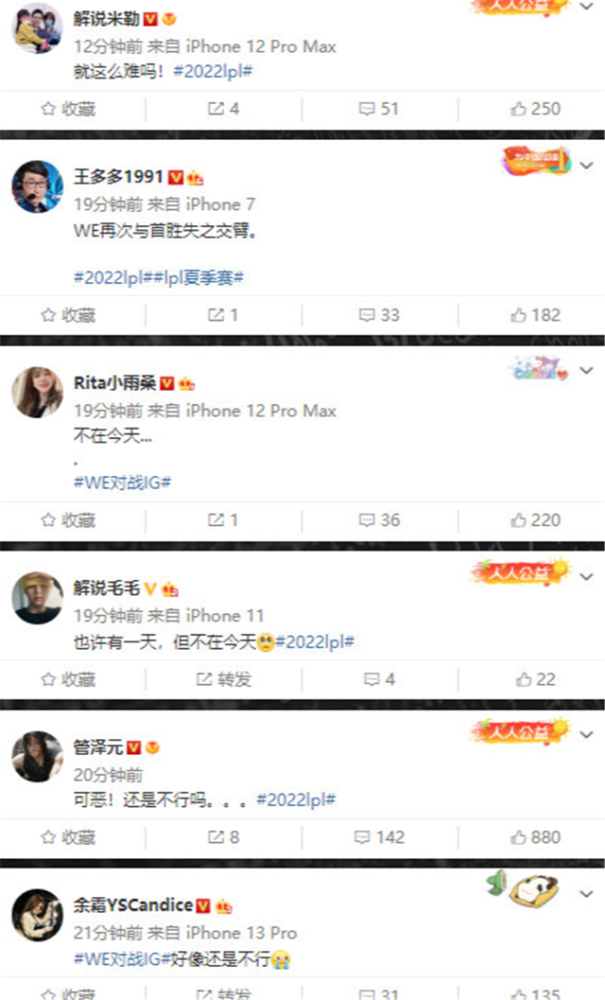Repost 管泽元's post showing 8 shares
Screen dimensions: 605x1000
[x=223, y=837]
